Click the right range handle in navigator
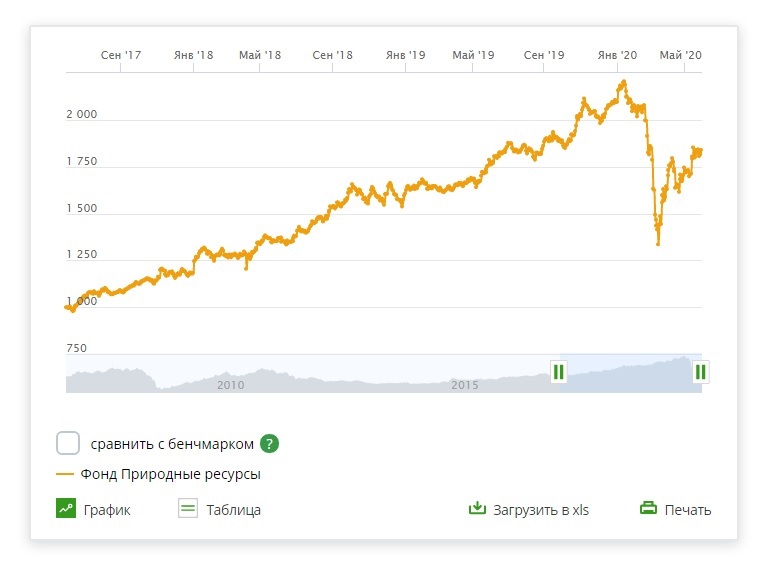781x583 pixels. 701,372
